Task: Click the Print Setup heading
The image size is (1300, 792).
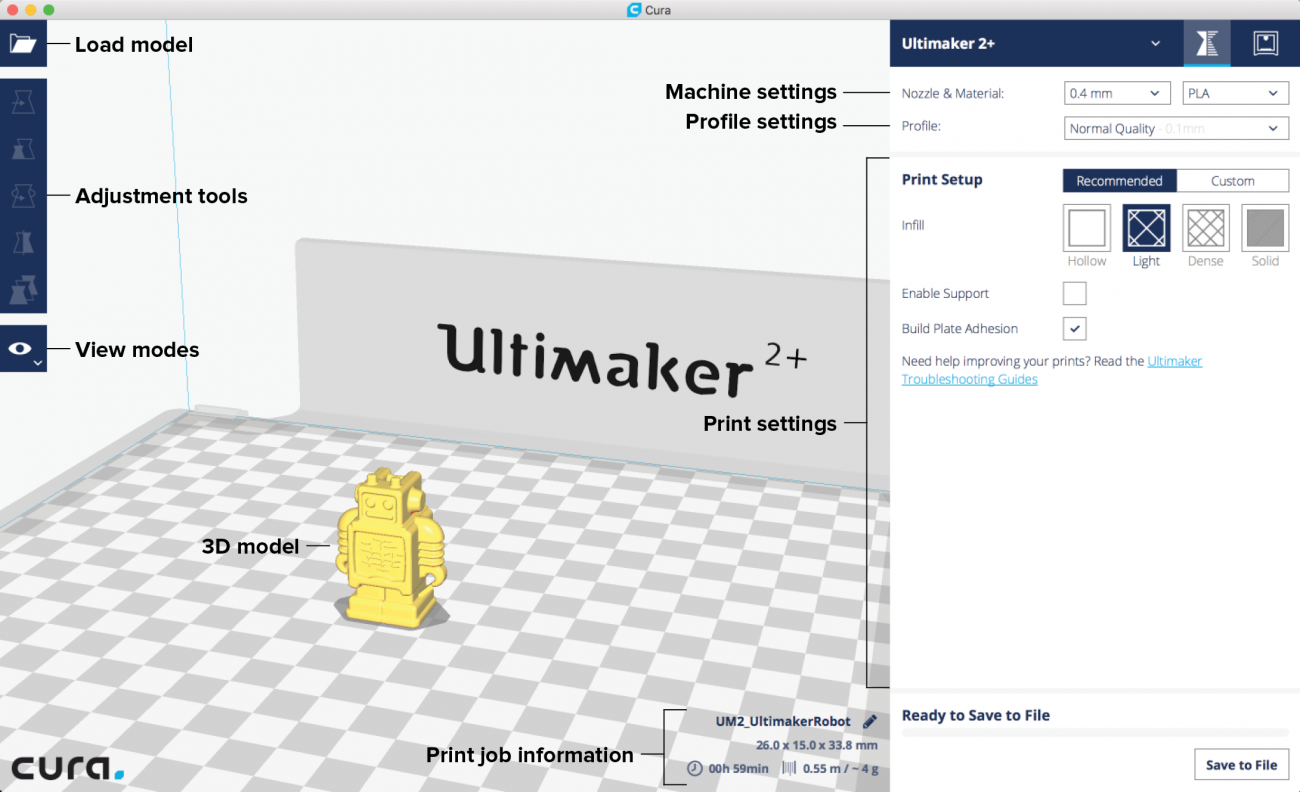Action: [942, 179]
